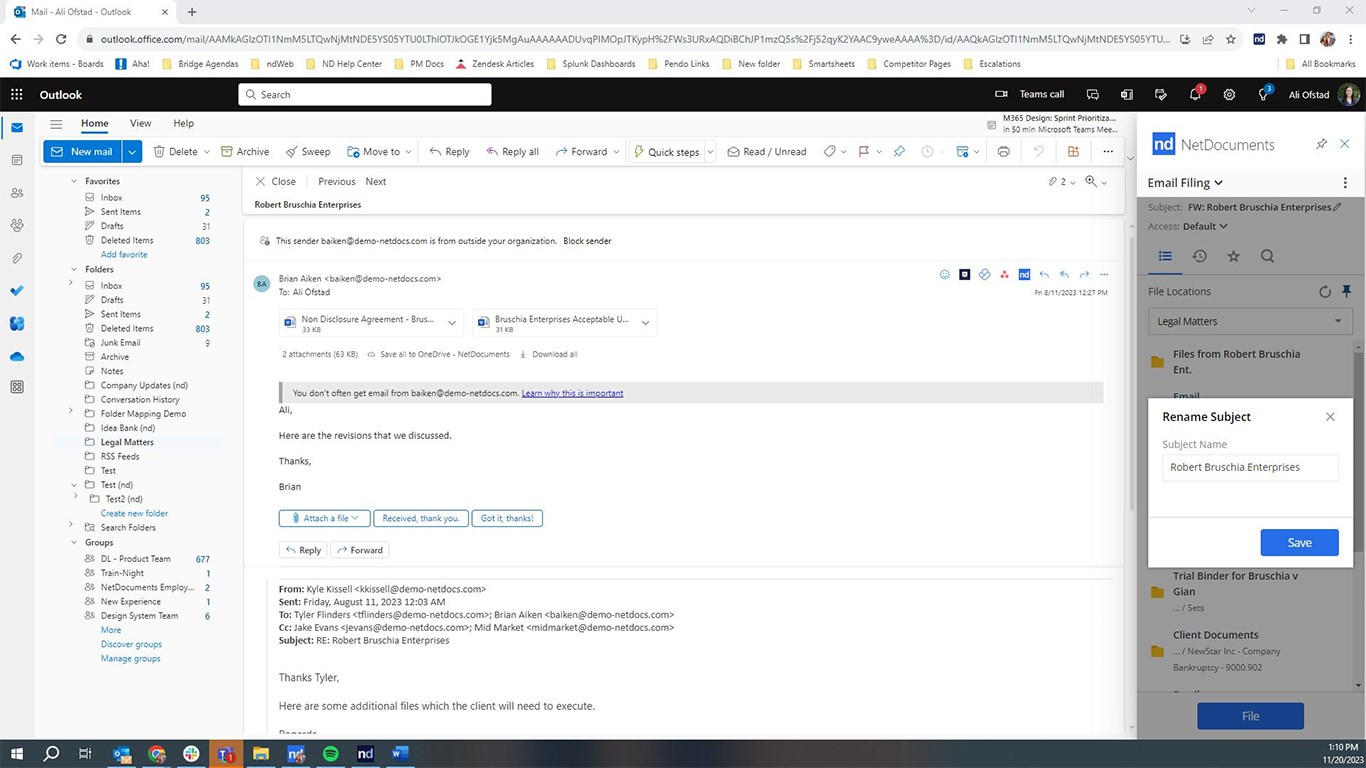Click the Sweep toolbar button

coord(308,152)
